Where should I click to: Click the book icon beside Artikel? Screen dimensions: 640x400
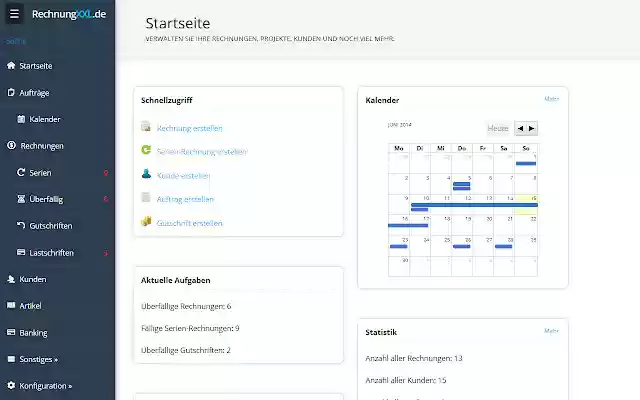[x=11, y=305]
